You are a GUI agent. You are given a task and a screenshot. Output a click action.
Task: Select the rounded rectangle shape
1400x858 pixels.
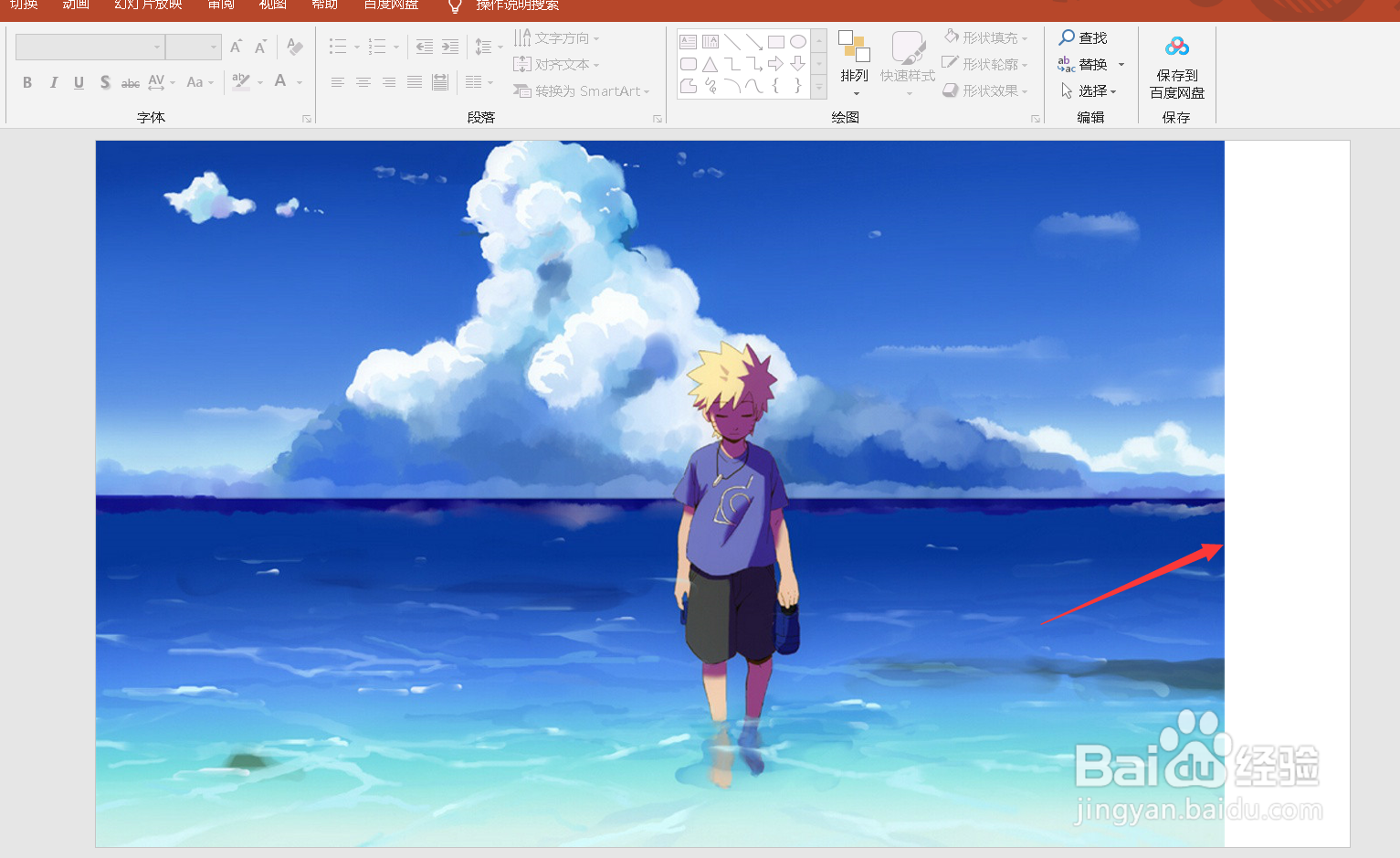(689, 64)
